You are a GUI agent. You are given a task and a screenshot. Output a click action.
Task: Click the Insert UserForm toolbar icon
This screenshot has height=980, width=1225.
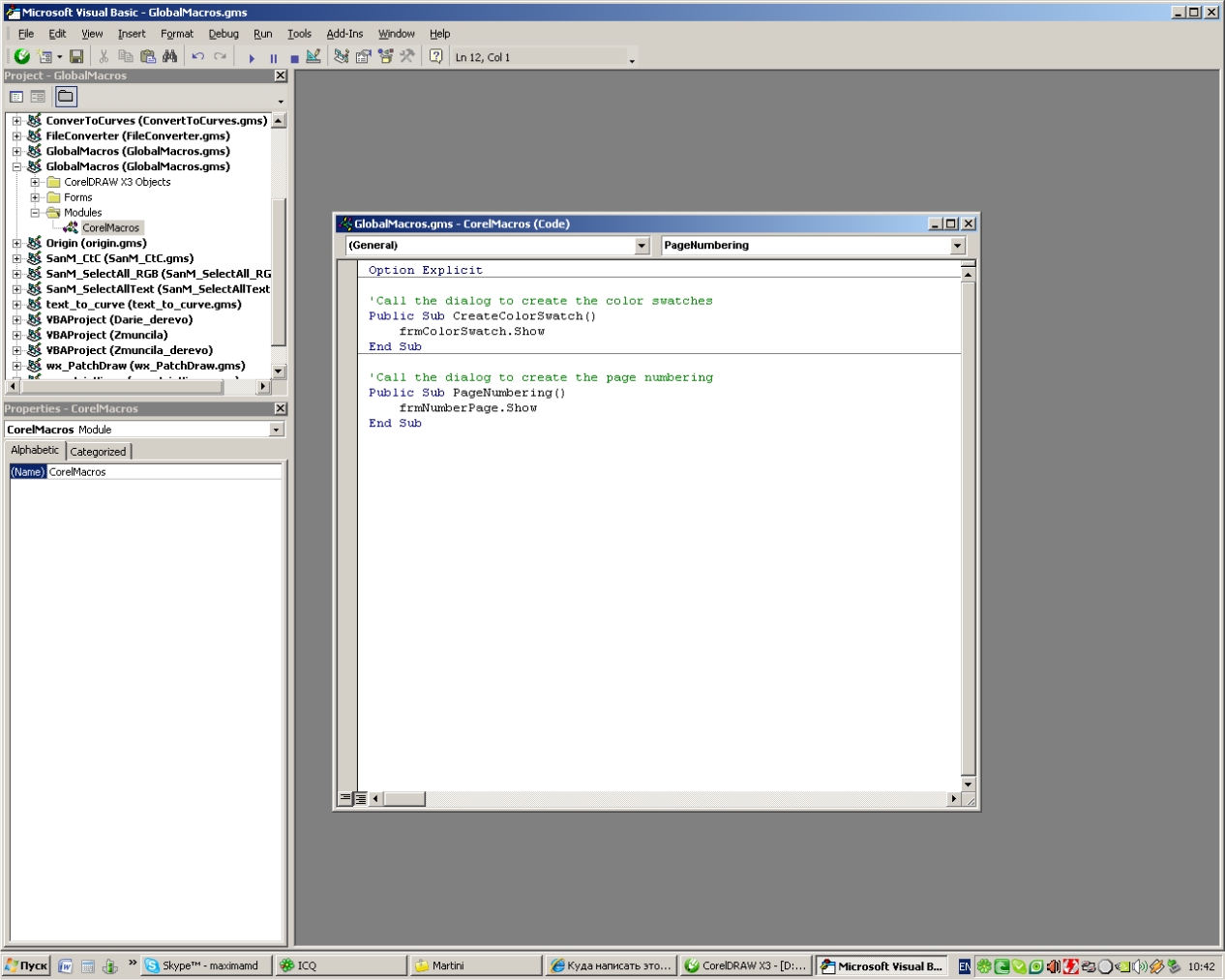click(45, 57)
